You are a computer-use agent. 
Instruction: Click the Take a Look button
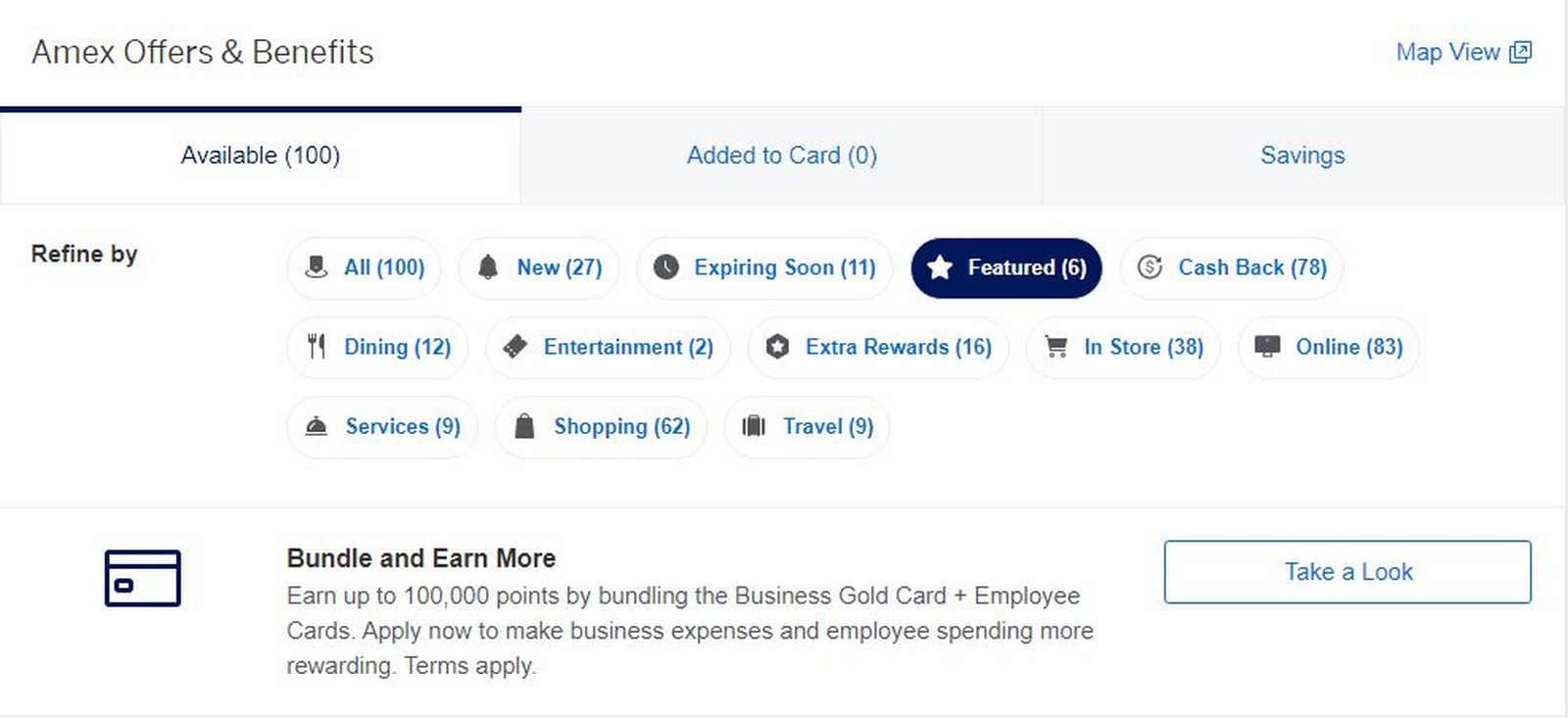click(1347, 572)
